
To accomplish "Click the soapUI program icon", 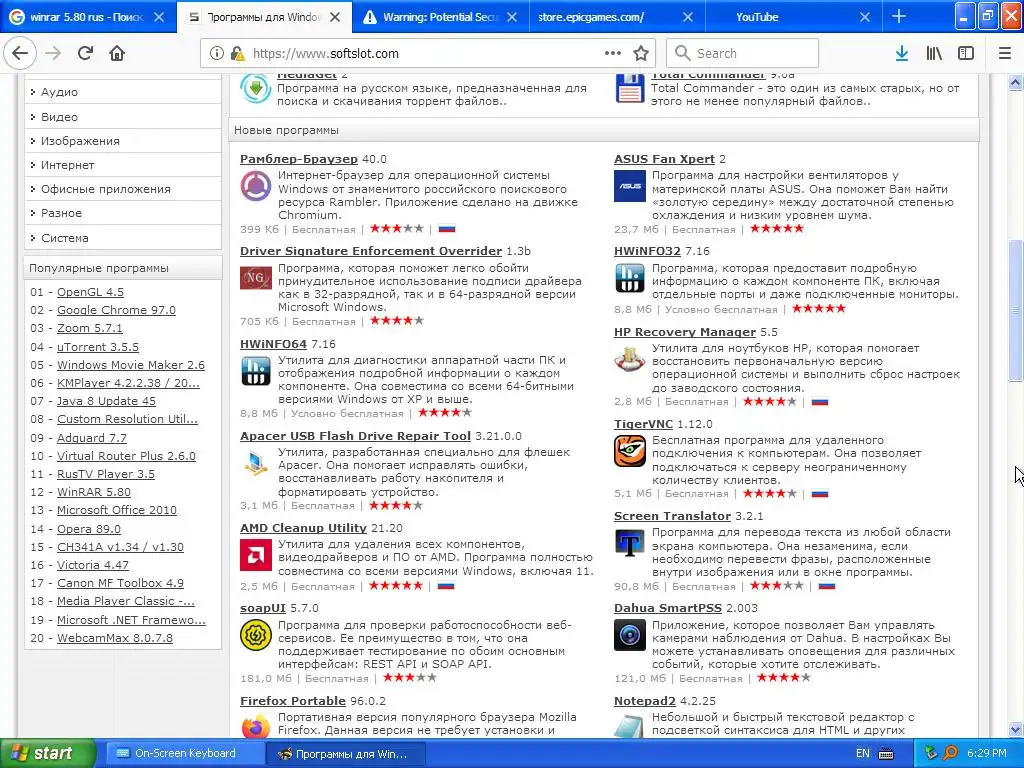I will point(255,635).
